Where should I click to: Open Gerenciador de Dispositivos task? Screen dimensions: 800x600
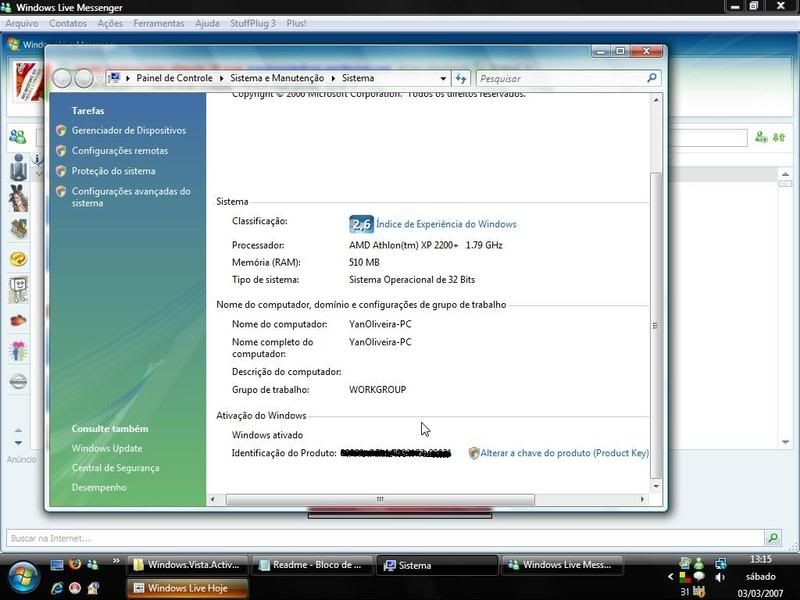pos(129,131)
